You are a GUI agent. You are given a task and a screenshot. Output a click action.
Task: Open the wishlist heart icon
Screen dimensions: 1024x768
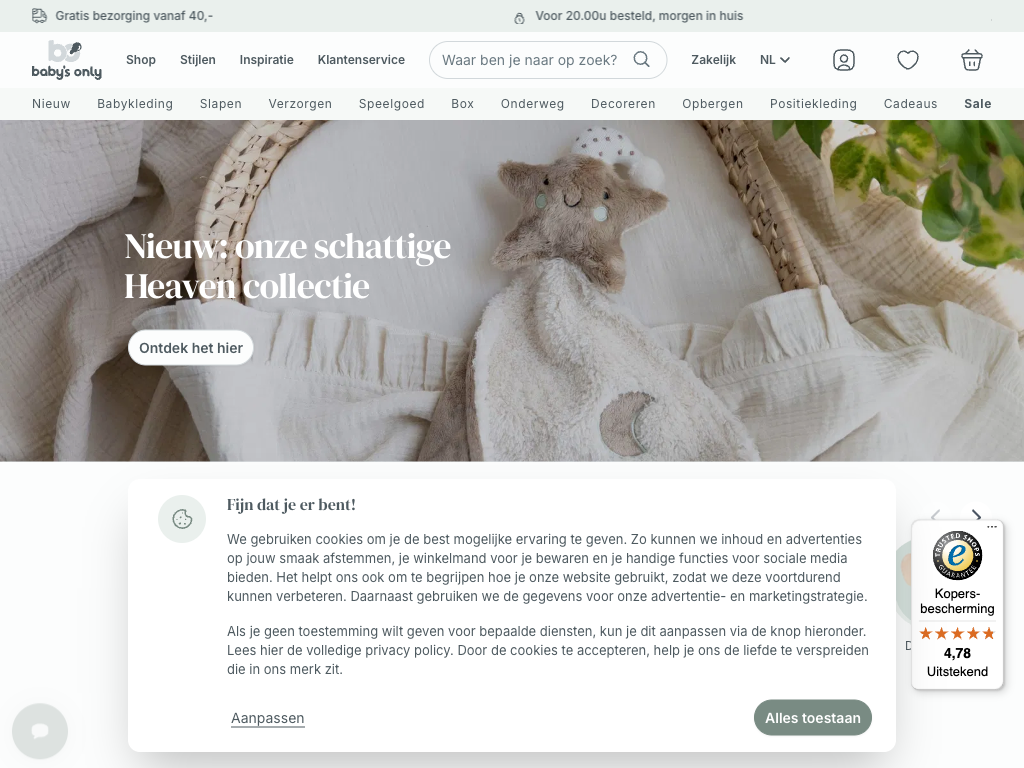click(x=908, y=60)
